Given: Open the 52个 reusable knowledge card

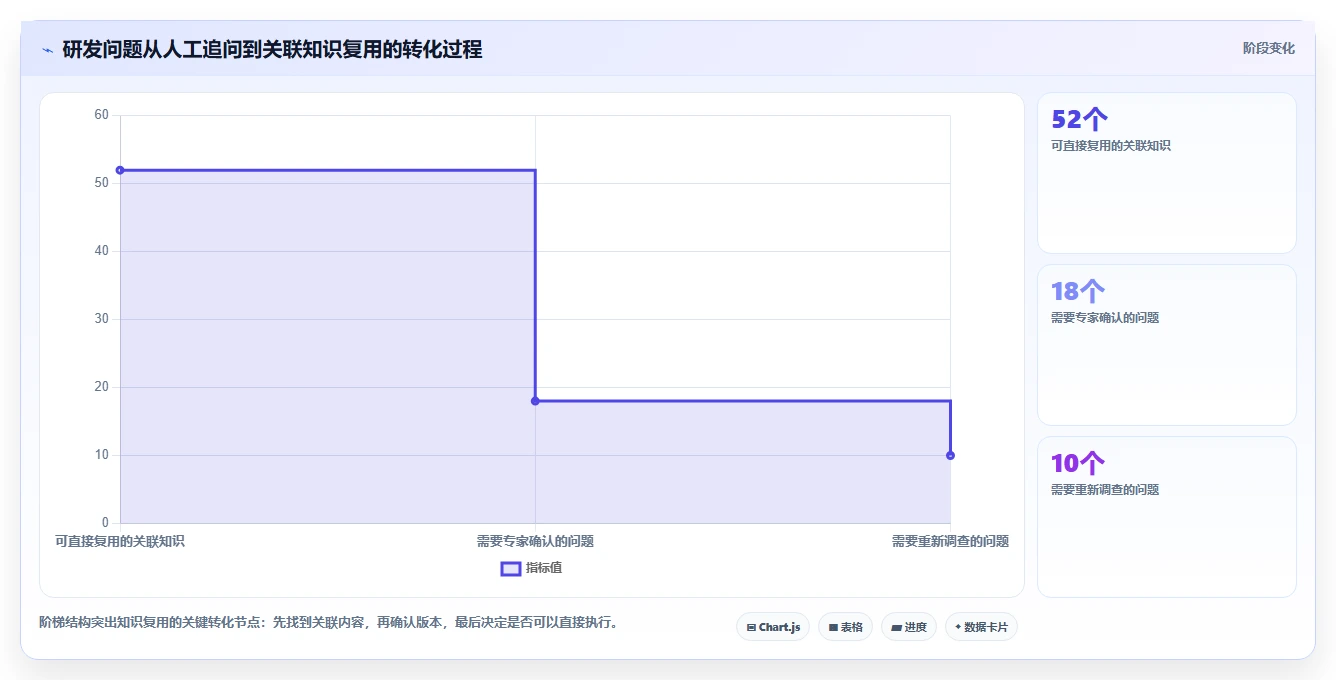Looking at the screenshot, I should [1167, 173].
